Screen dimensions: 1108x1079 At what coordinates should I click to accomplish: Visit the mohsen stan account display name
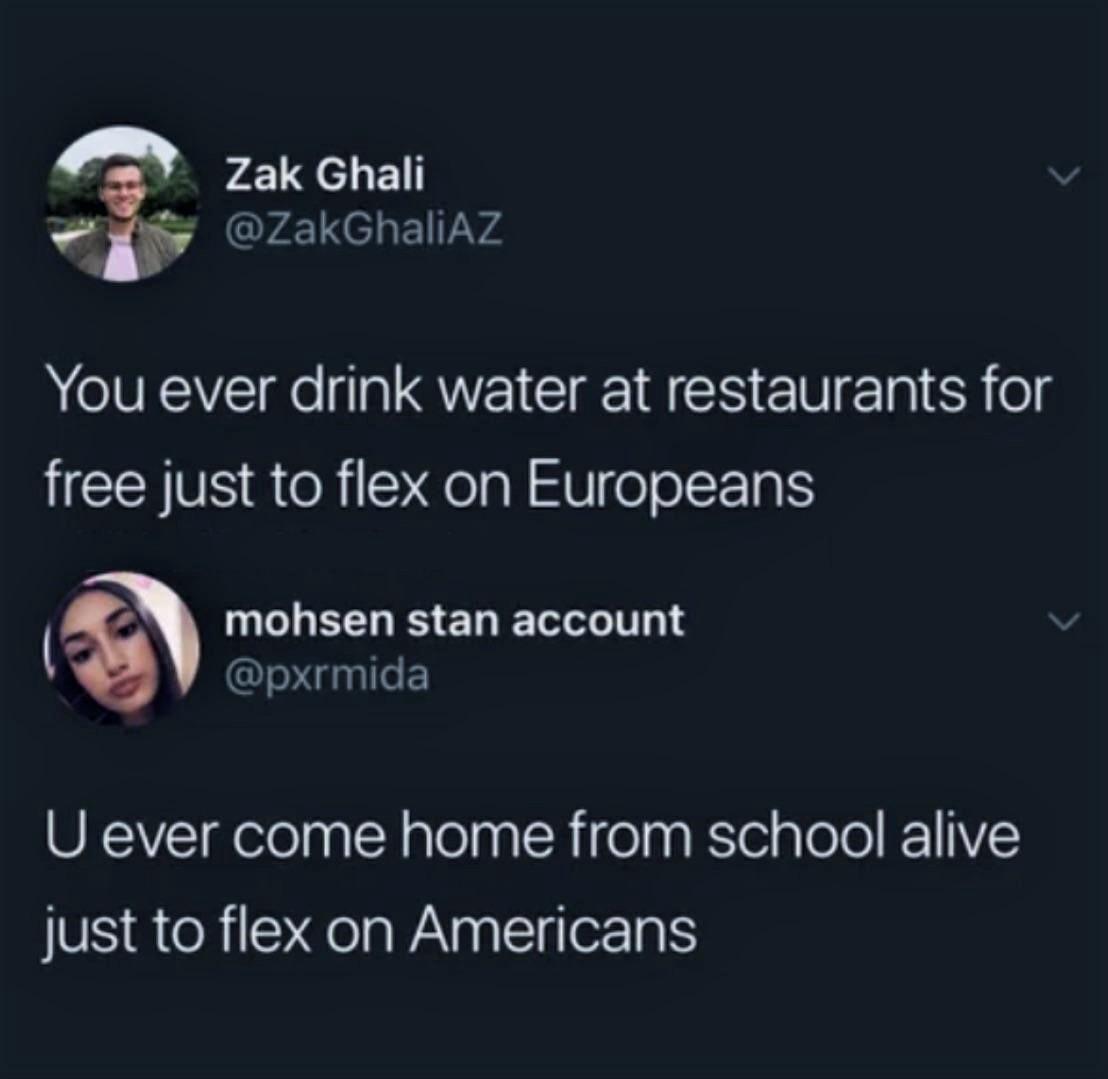454,620
